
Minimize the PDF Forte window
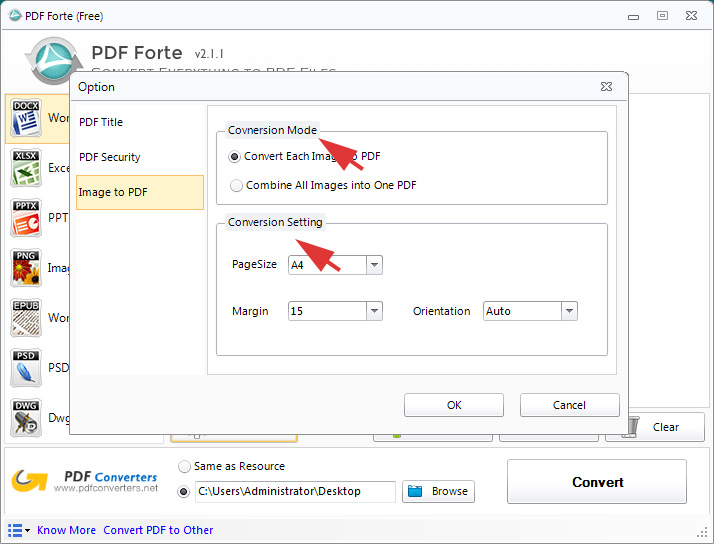633,17
